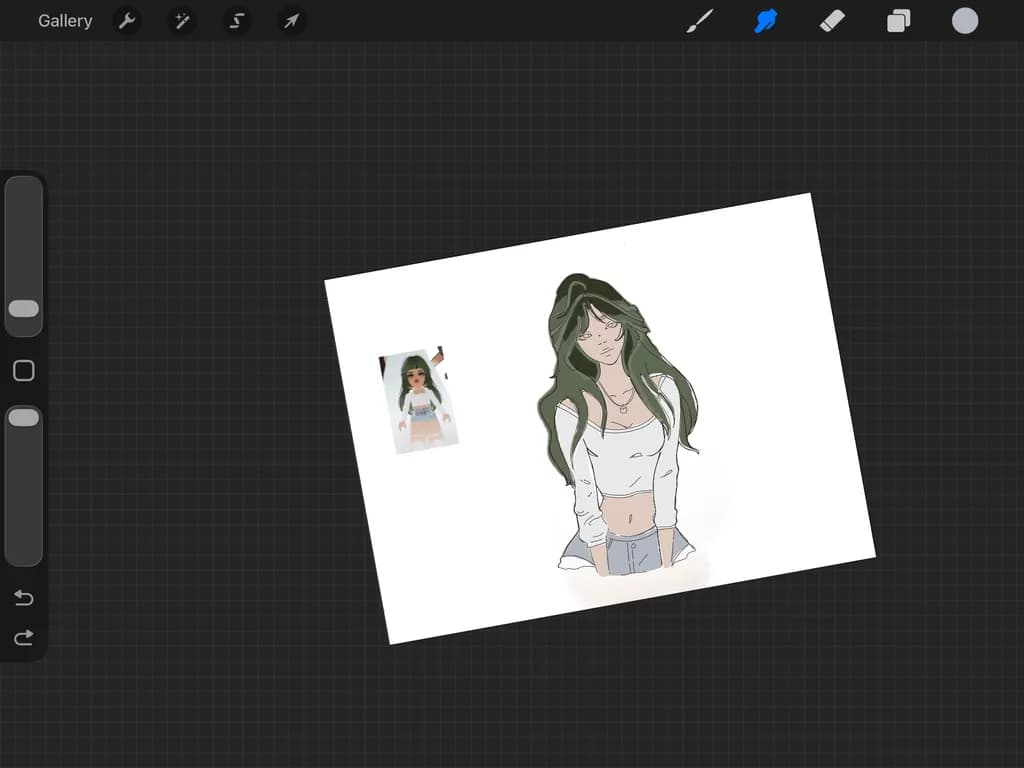Select the Paint brush tool
Image resolution: width=1024 pixels, height=768 pixels.
tap(700, 21)
